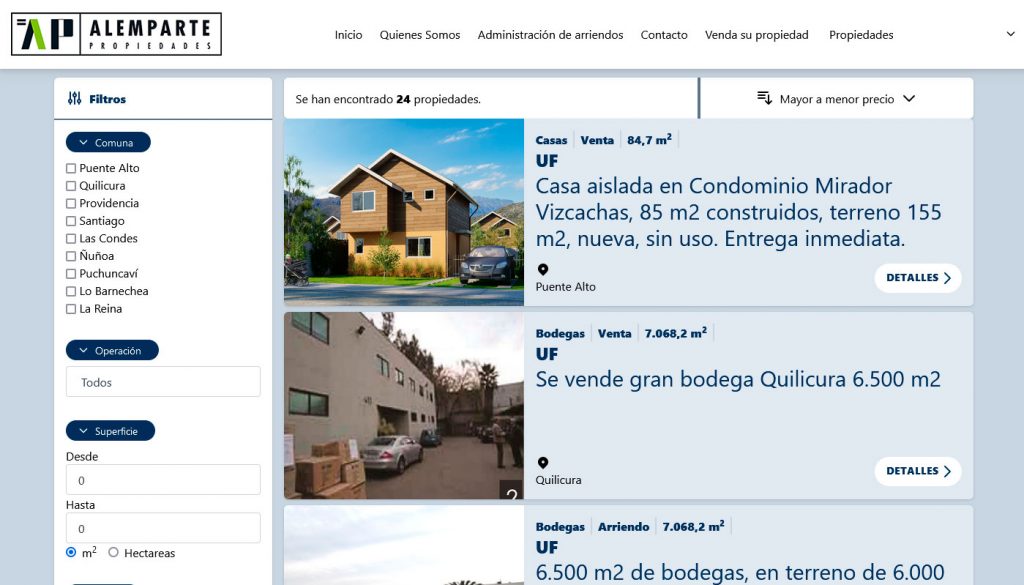Click the location pin above Puente Alto
Image resolution: width=1024 pixels, height=585 pixels.
point(543,270)
